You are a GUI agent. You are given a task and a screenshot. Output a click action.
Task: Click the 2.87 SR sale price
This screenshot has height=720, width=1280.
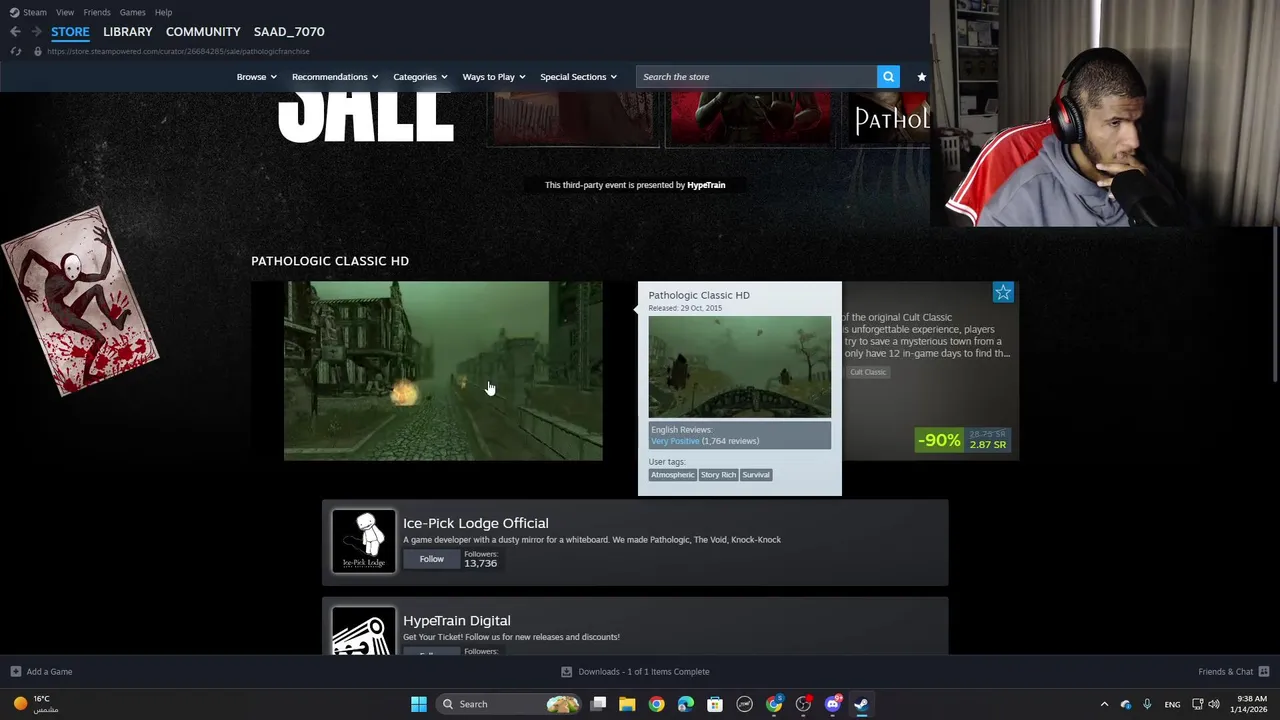987,445
